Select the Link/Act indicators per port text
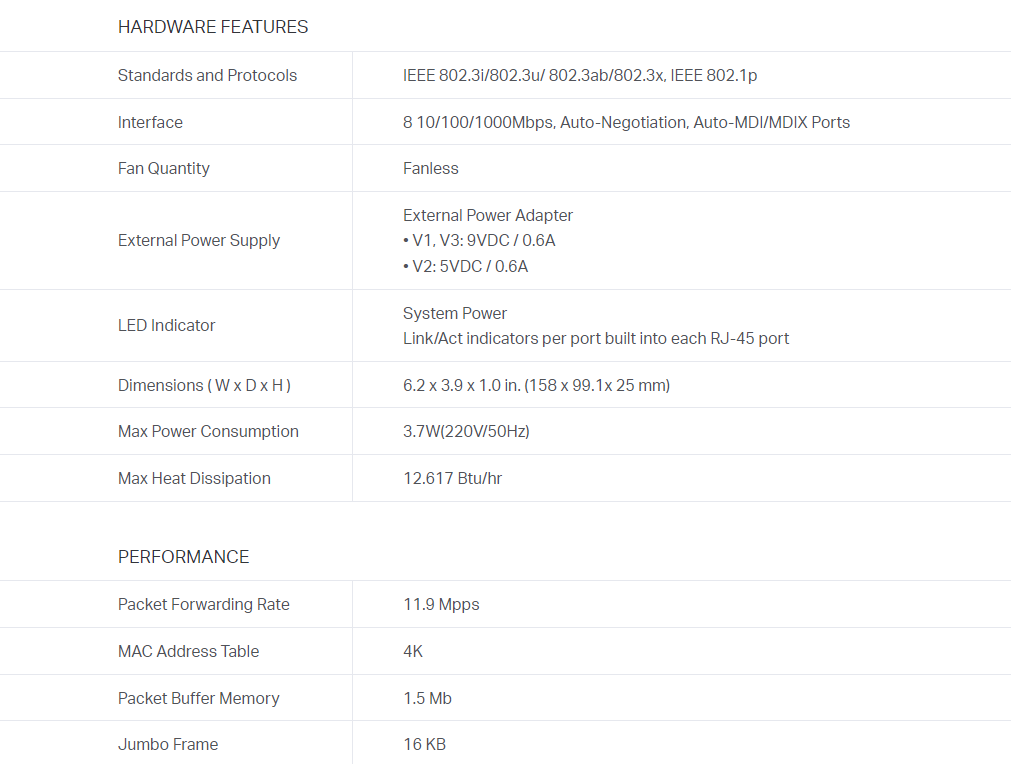Screen dimensions: 1016x764 coord(595,339)
